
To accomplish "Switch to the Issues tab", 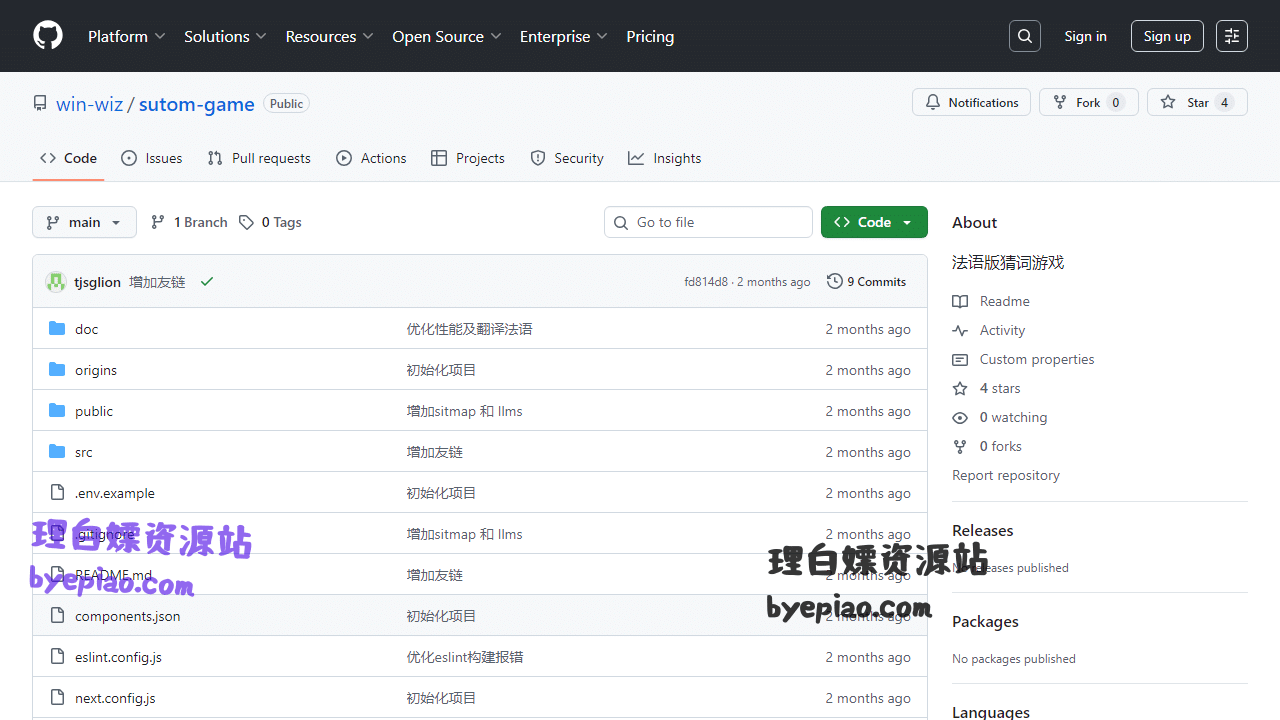I will click(x=151, y=158).
